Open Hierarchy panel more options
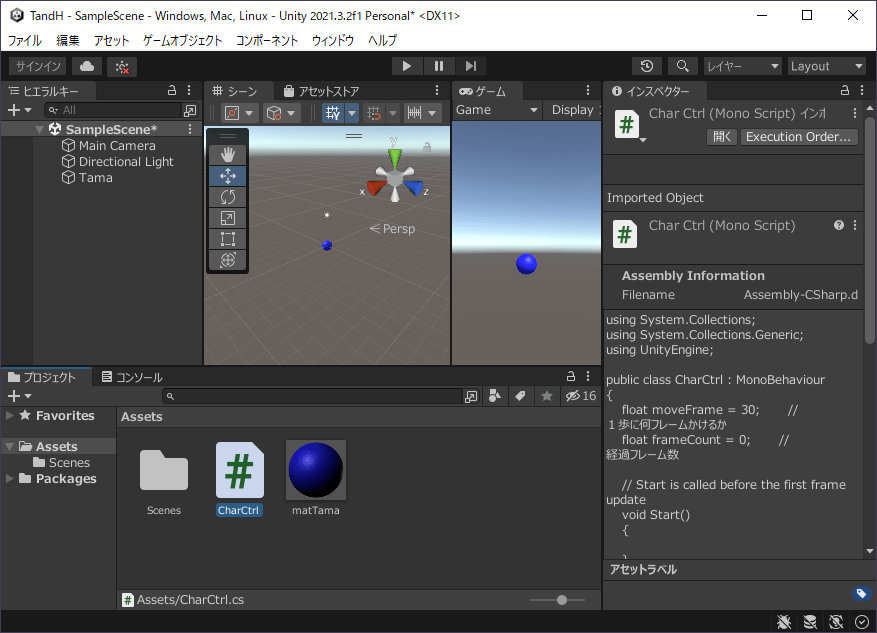Viewport: 877px width, 633px height. [x=189, y=90]
